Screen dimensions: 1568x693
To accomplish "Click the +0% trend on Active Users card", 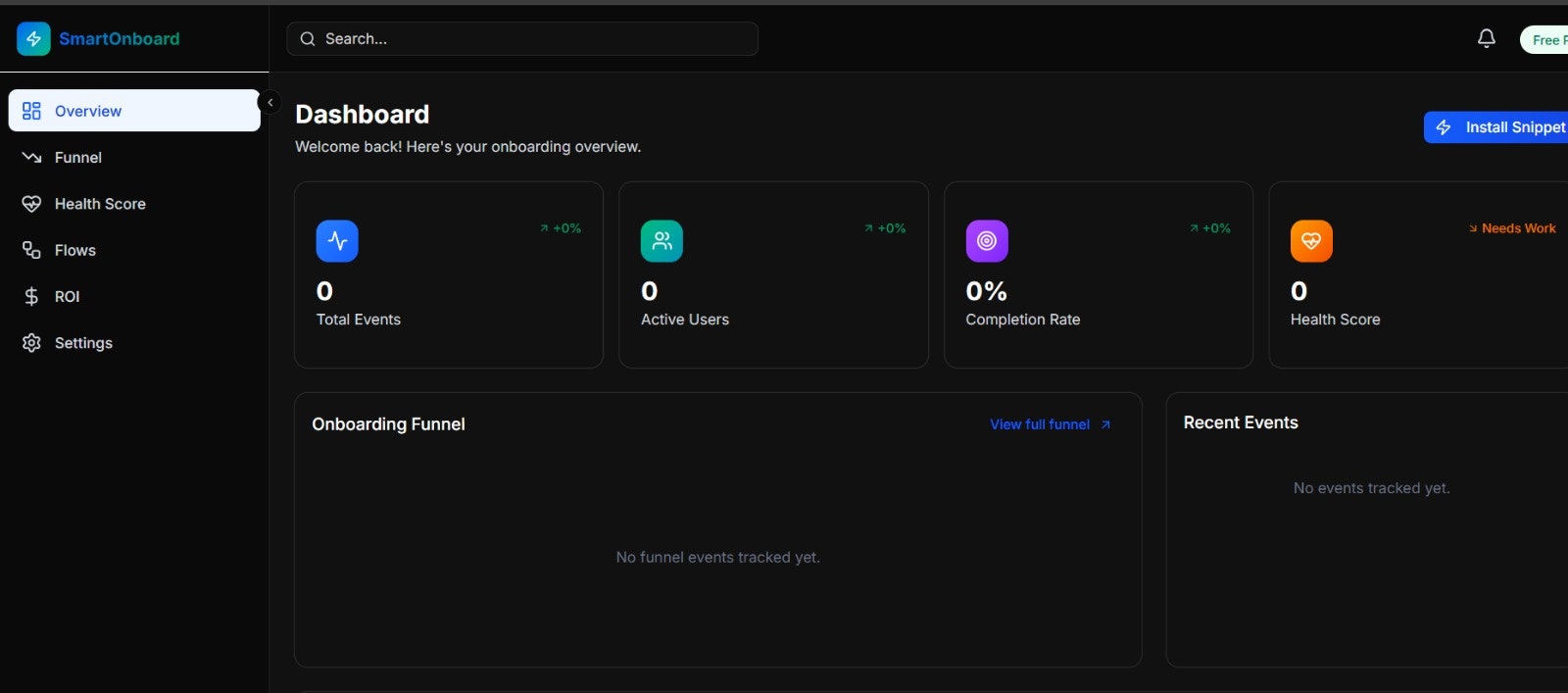I will pos(885,228).
